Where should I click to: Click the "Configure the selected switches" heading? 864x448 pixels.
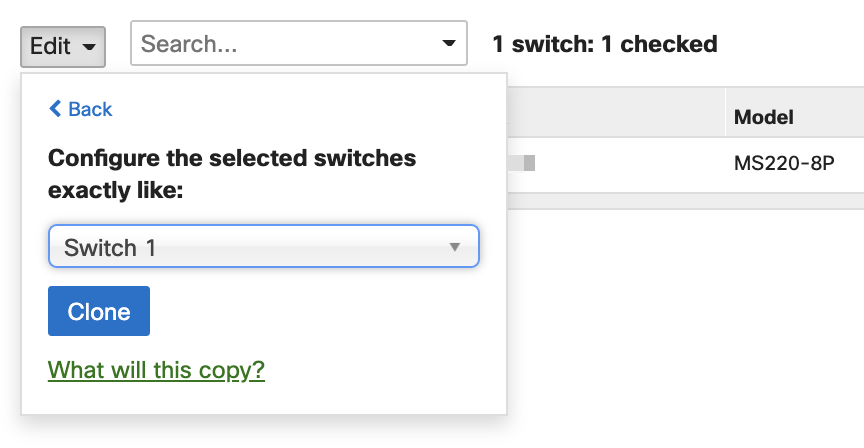232,158
